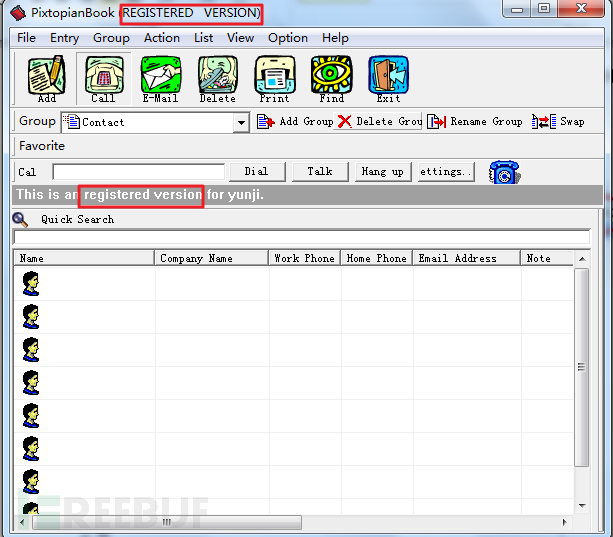The width and height of the screenshot is (613, 537).
Task: Open the Find eye toolbar icon
Action: (x=332, y=79)
